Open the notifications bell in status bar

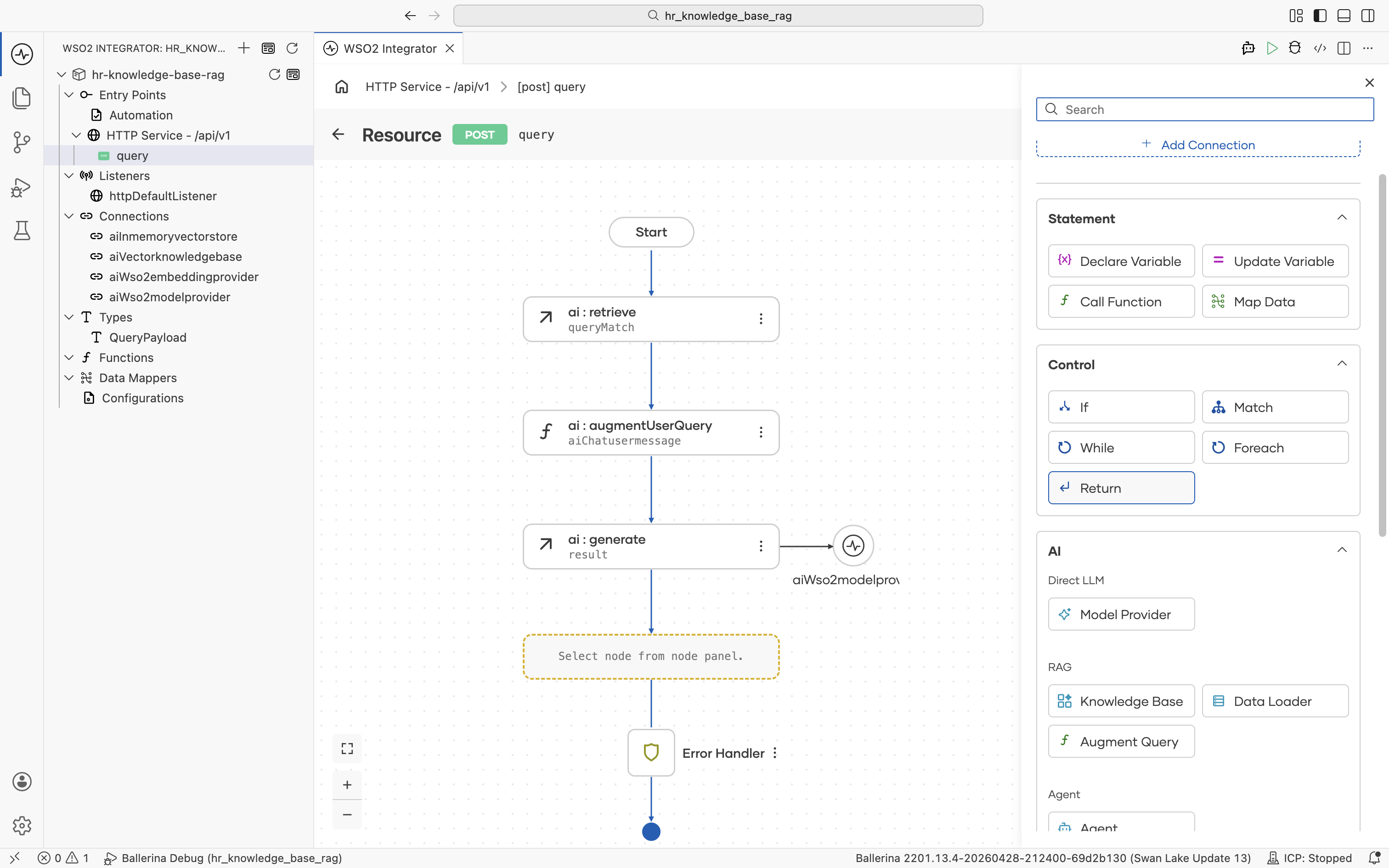(x=1374, y=858)
